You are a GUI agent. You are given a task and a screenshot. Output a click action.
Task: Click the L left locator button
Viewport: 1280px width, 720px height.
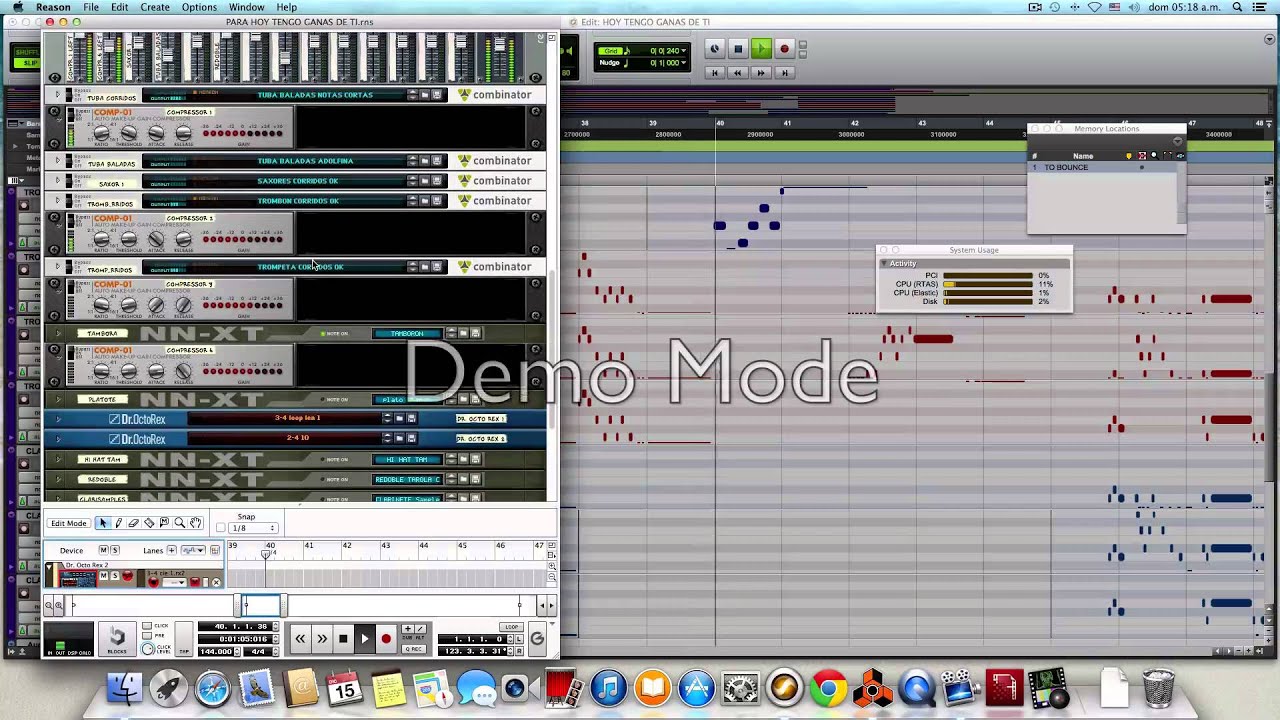tap(520, 639)
